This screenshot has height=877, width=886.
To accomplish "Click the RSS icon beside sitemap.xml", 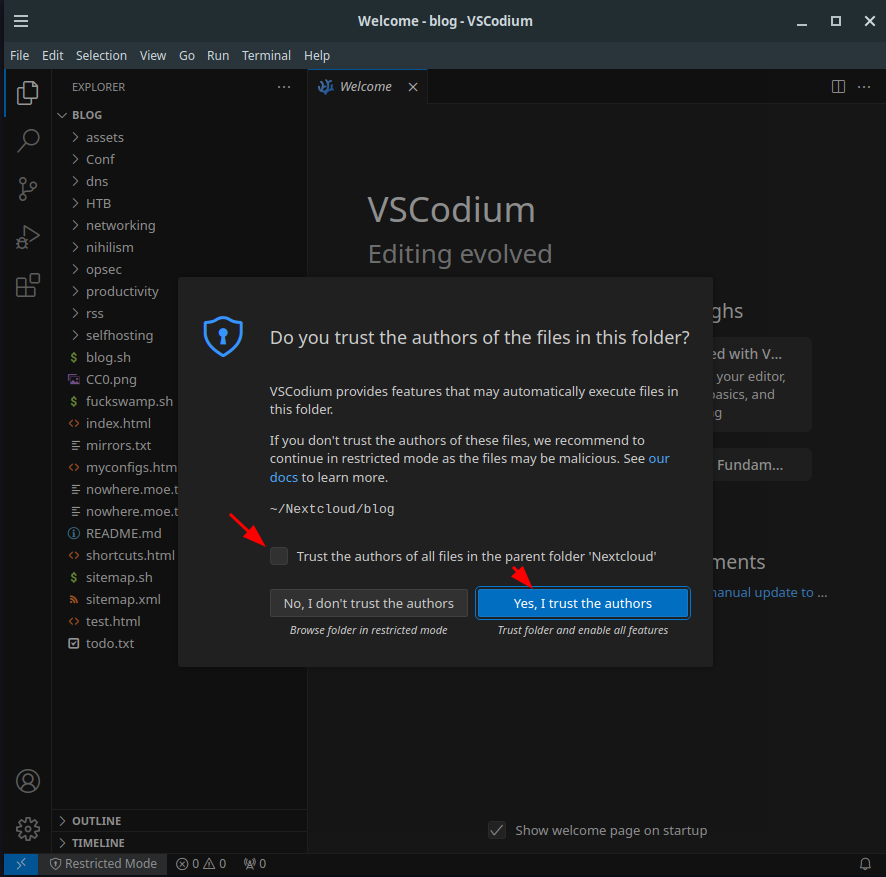I will coord(74,600).
